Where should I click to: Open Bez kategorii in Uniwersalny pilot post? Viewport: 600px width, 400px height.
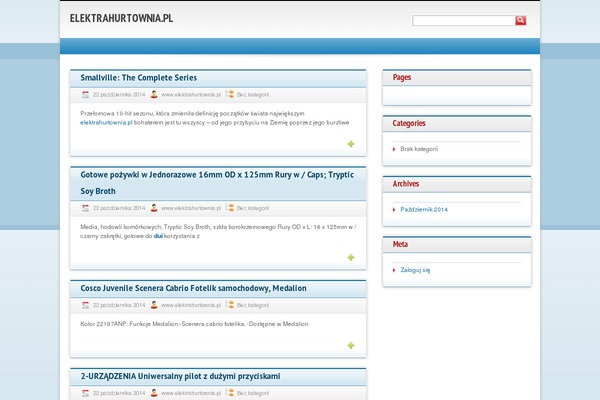(x=253, y=393)
